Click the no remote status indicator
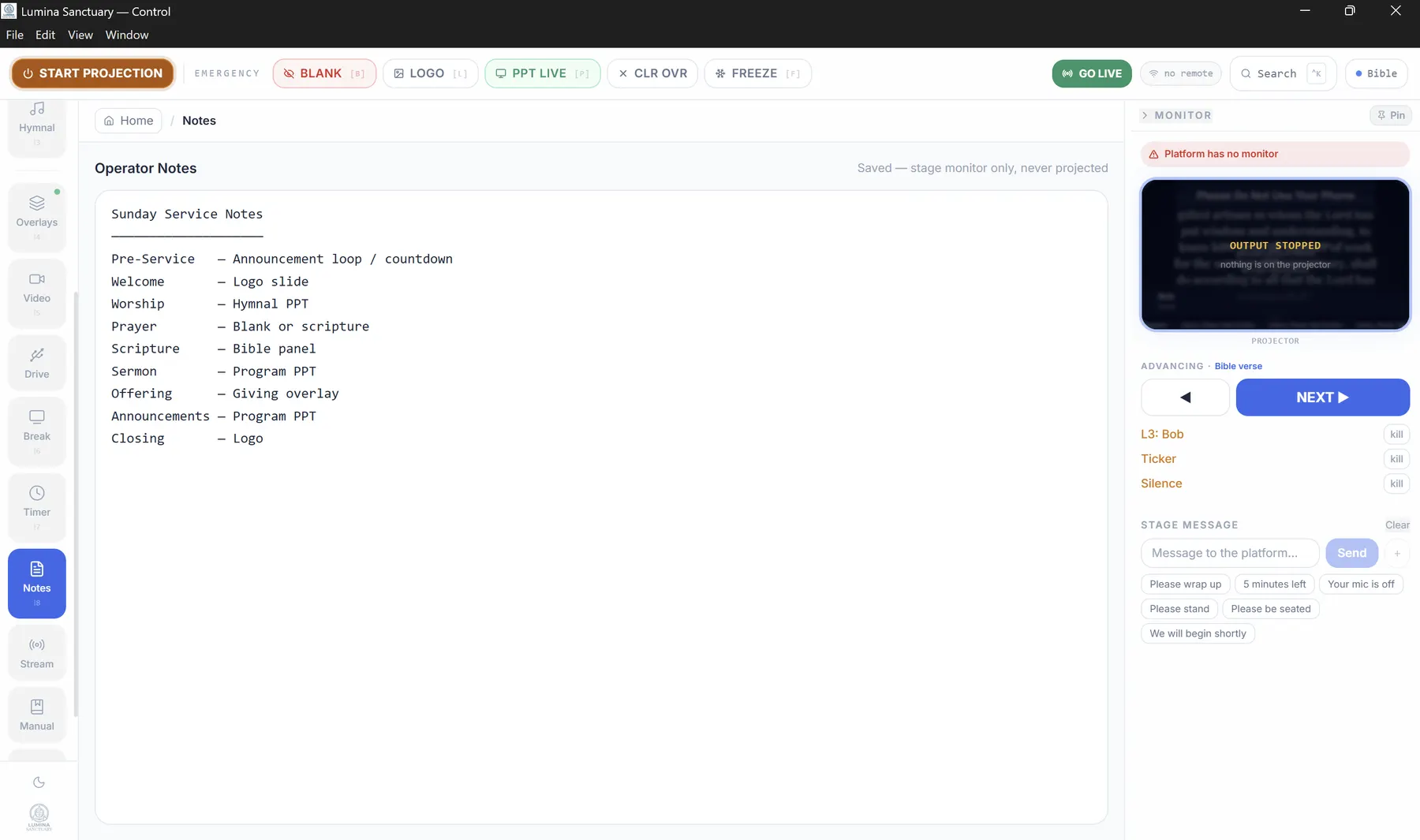The height and width of the screenshot is (840, 1420). pyautogui.click(x=1181, y=73)
